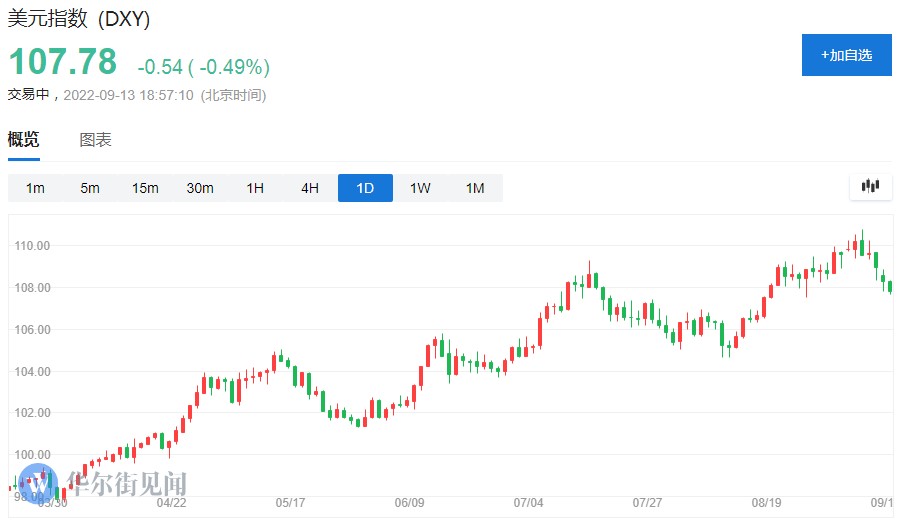
Task: Click the 美元指数 (DXY) title
Action: [79, 20]
